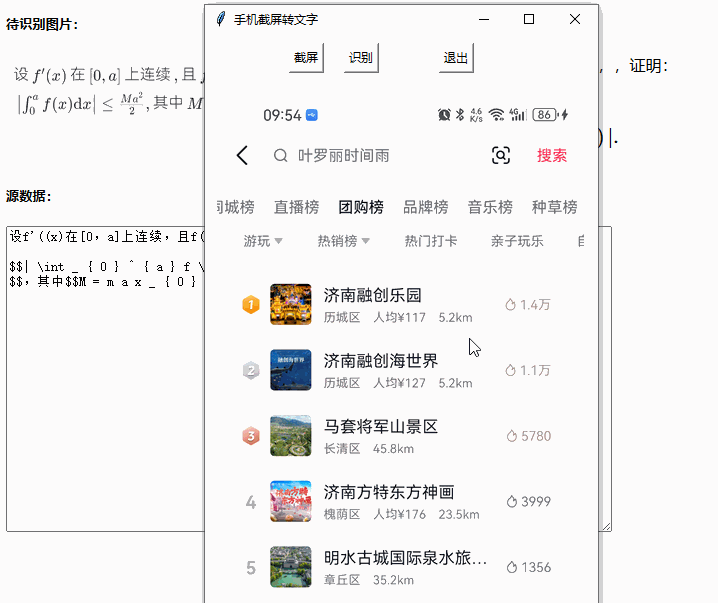
Task: Click the Wi-Fi status icon
Action: click(x=496, y=114)
